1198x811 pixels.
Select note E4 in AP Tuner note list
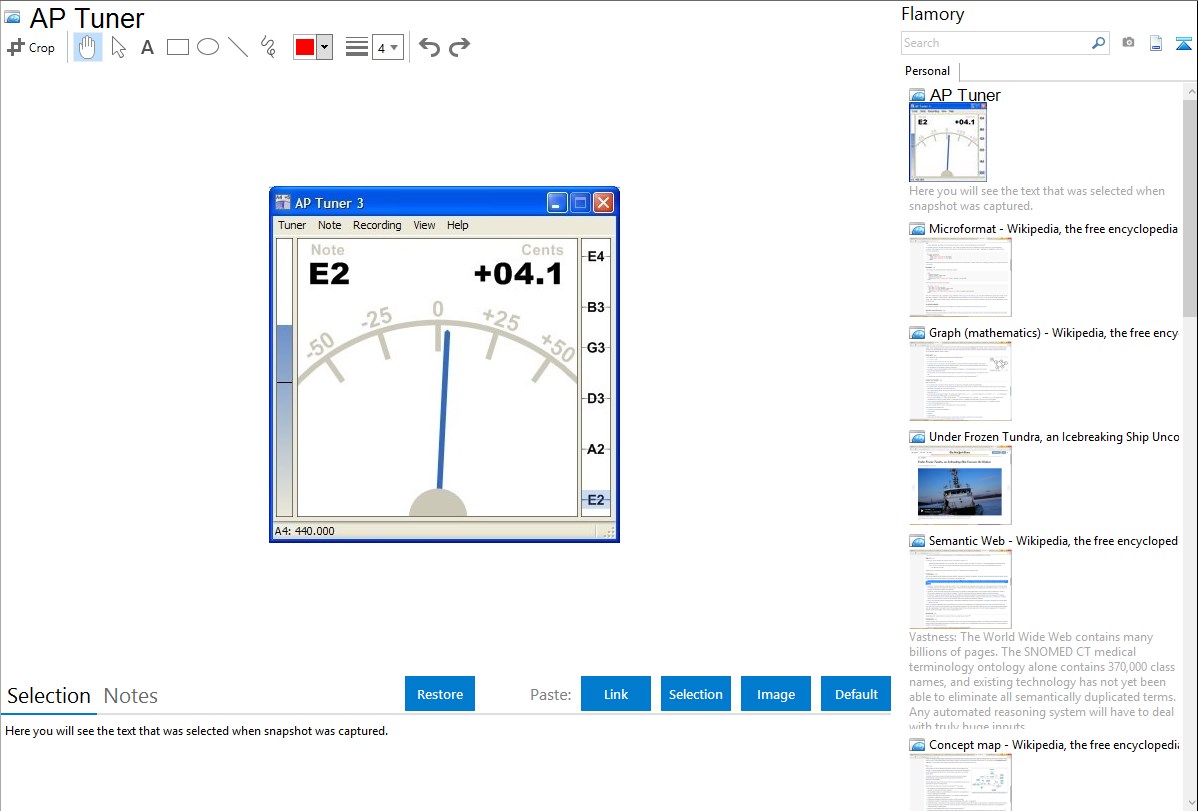[596, 257]
